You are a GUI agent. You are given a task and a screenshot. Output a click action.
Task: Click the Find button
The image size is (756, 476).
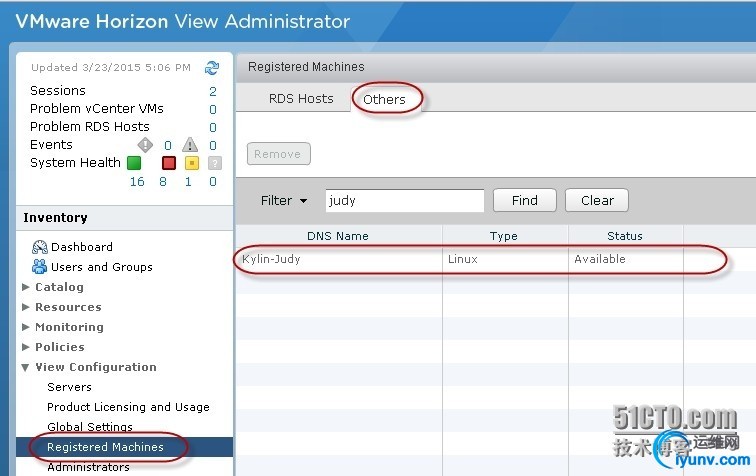tap(525, 200)
